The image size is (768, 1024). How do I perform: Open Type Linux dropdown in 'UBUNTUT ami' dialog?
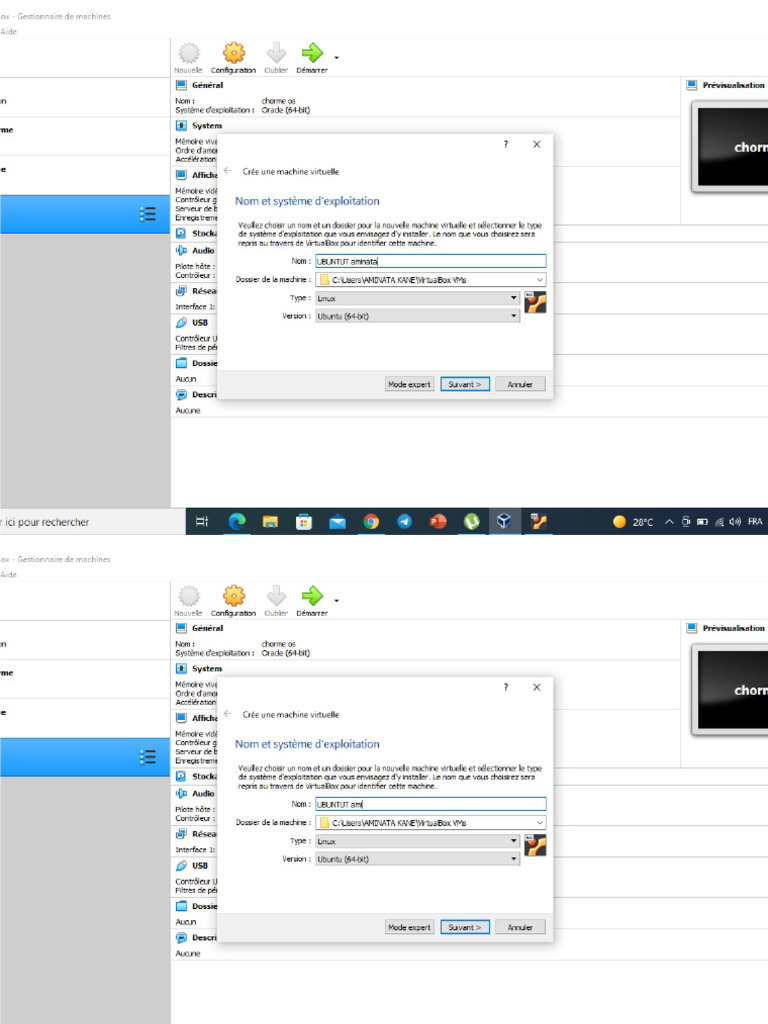click(417, 841)
